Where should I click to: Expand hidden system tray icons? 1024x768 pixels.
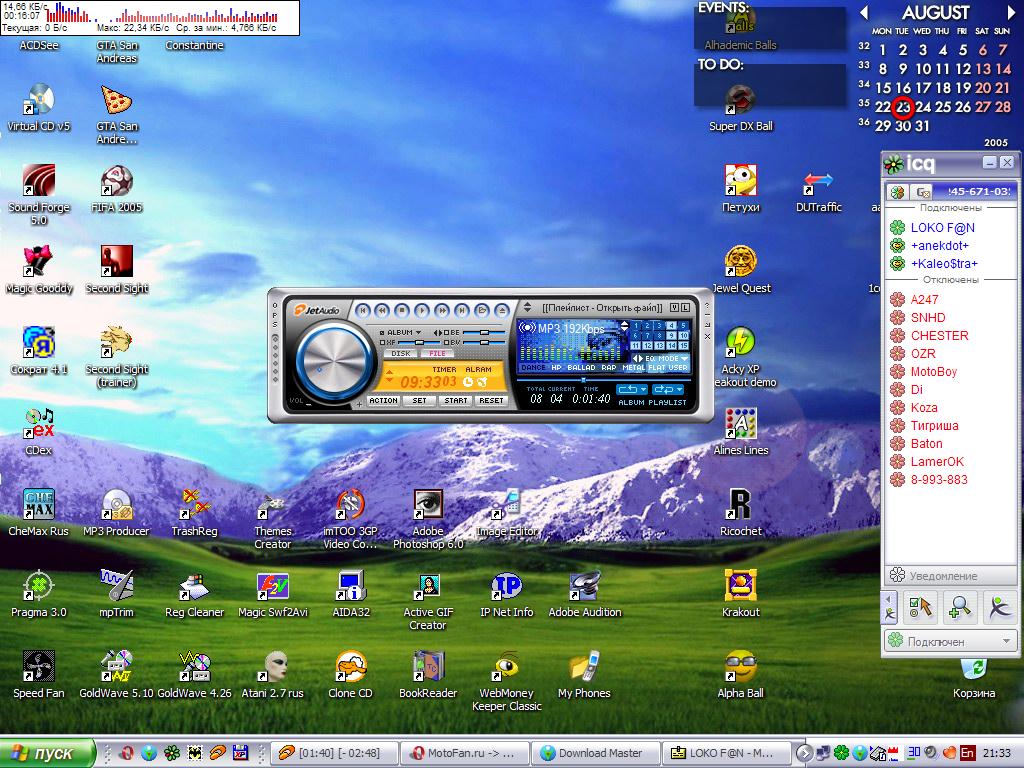[805, 753]
